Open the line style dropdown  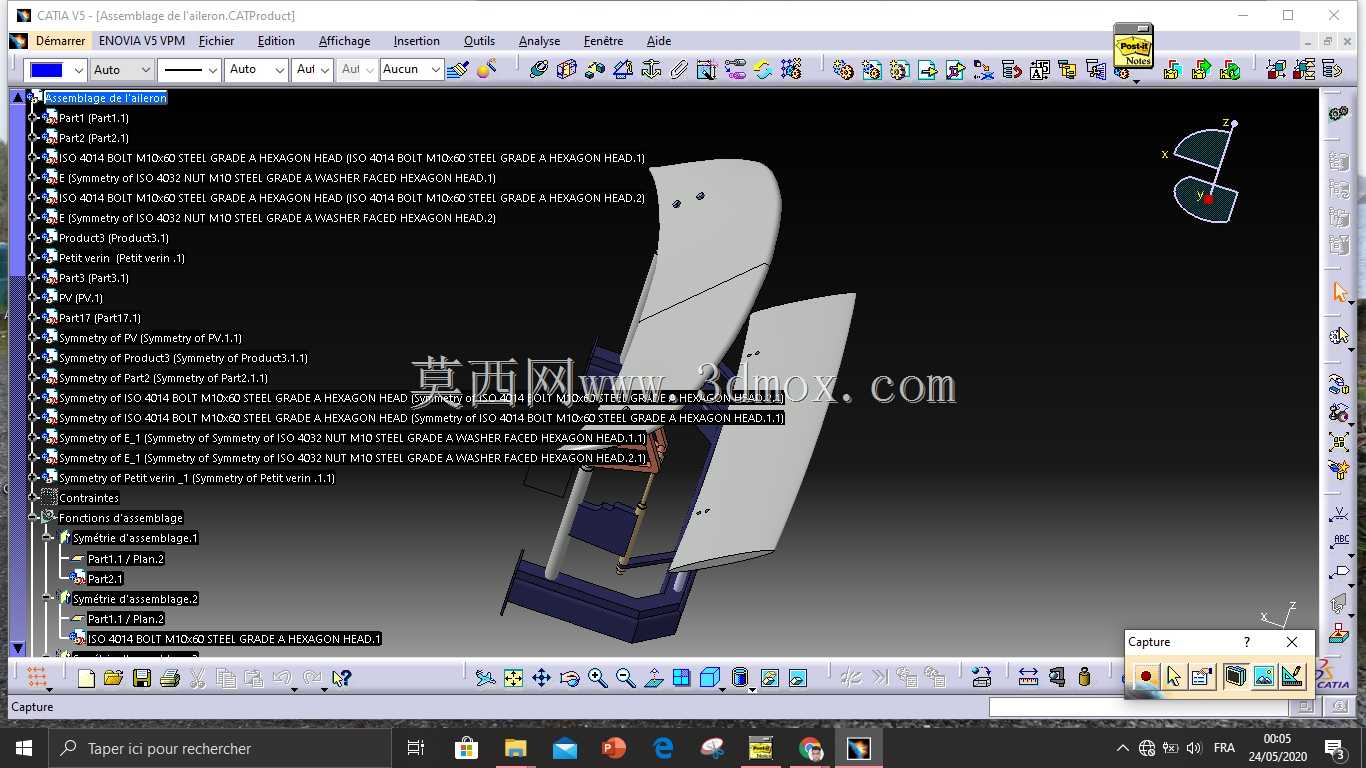click(x=189, y=70)
